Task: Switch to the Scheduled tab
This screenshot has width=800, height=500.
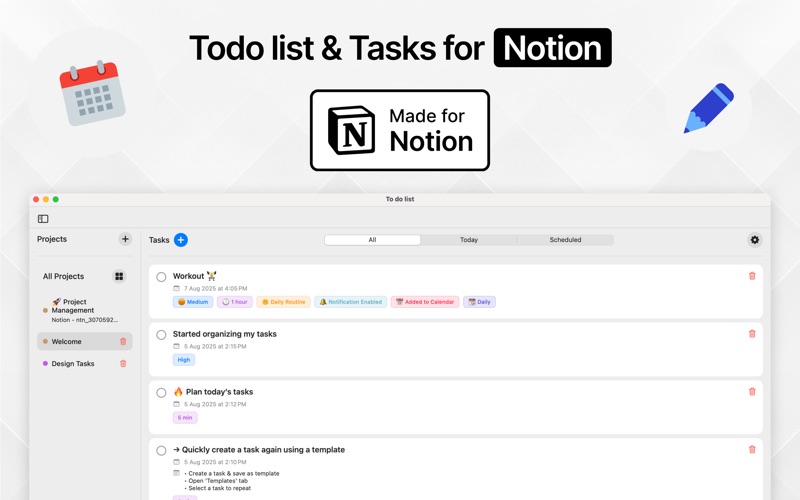Action: coord(565,240)
